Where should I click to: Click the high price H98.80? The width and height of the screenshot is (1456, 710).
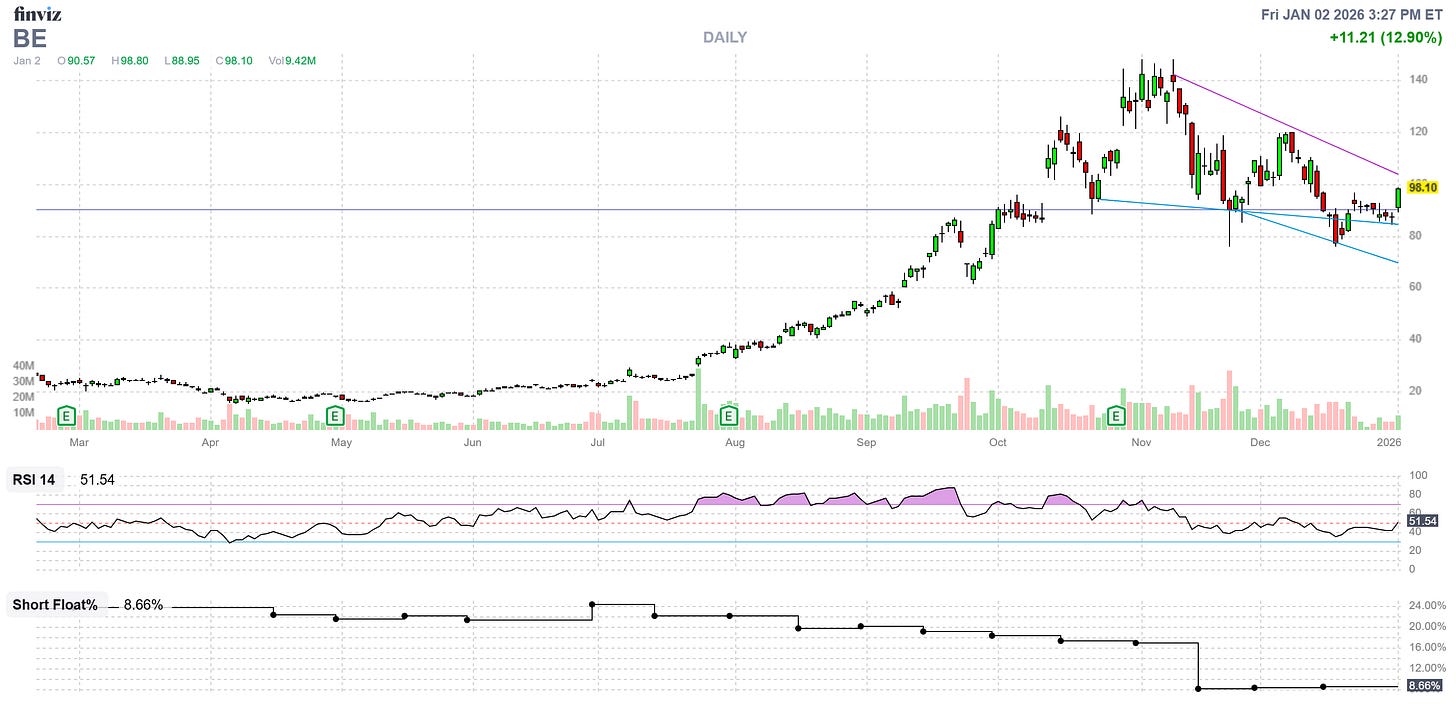(x=129, y=61)
